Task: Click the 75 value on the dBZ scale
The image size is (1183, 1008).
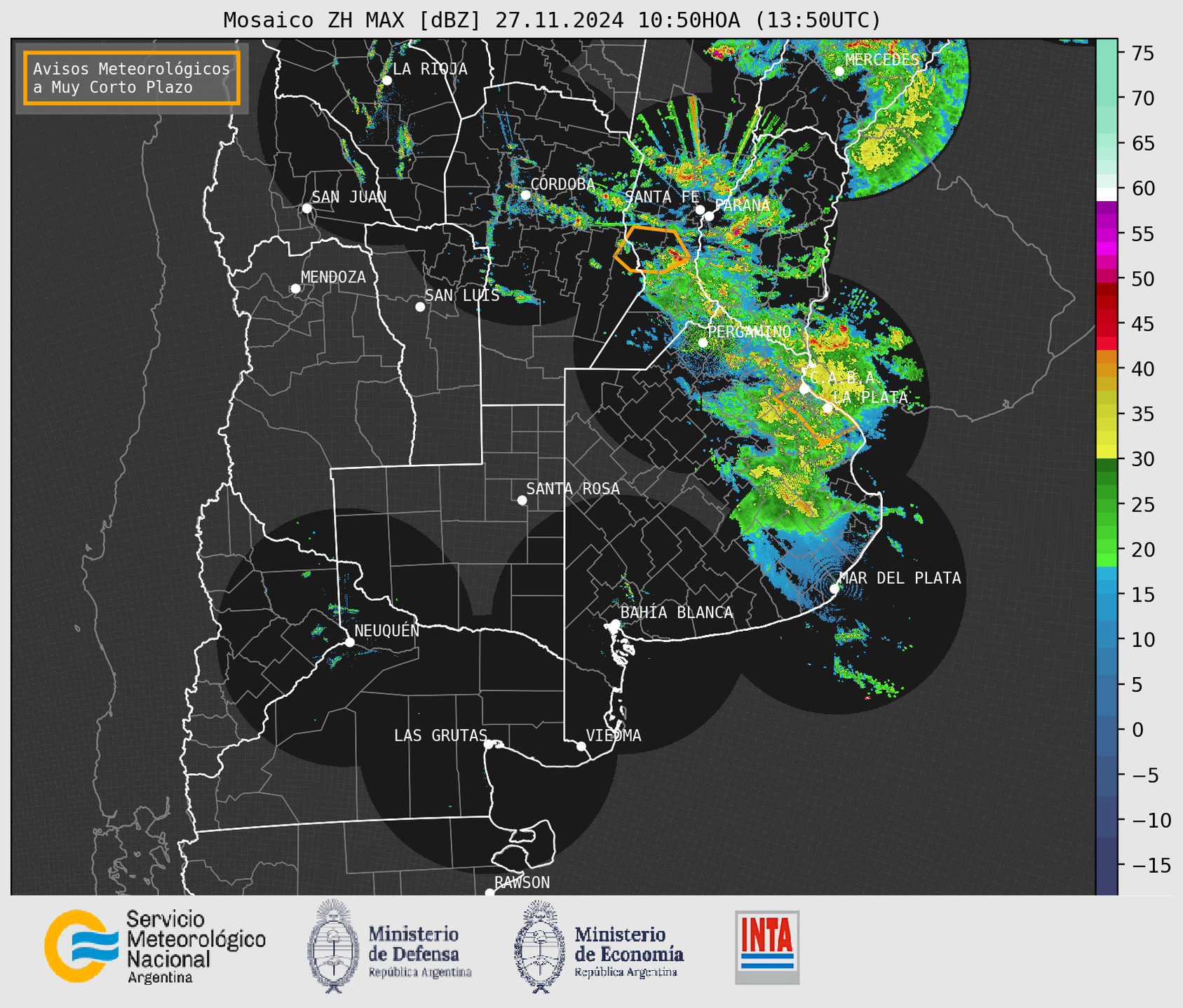Action: pyautogui.click(x=1143, y=53)
